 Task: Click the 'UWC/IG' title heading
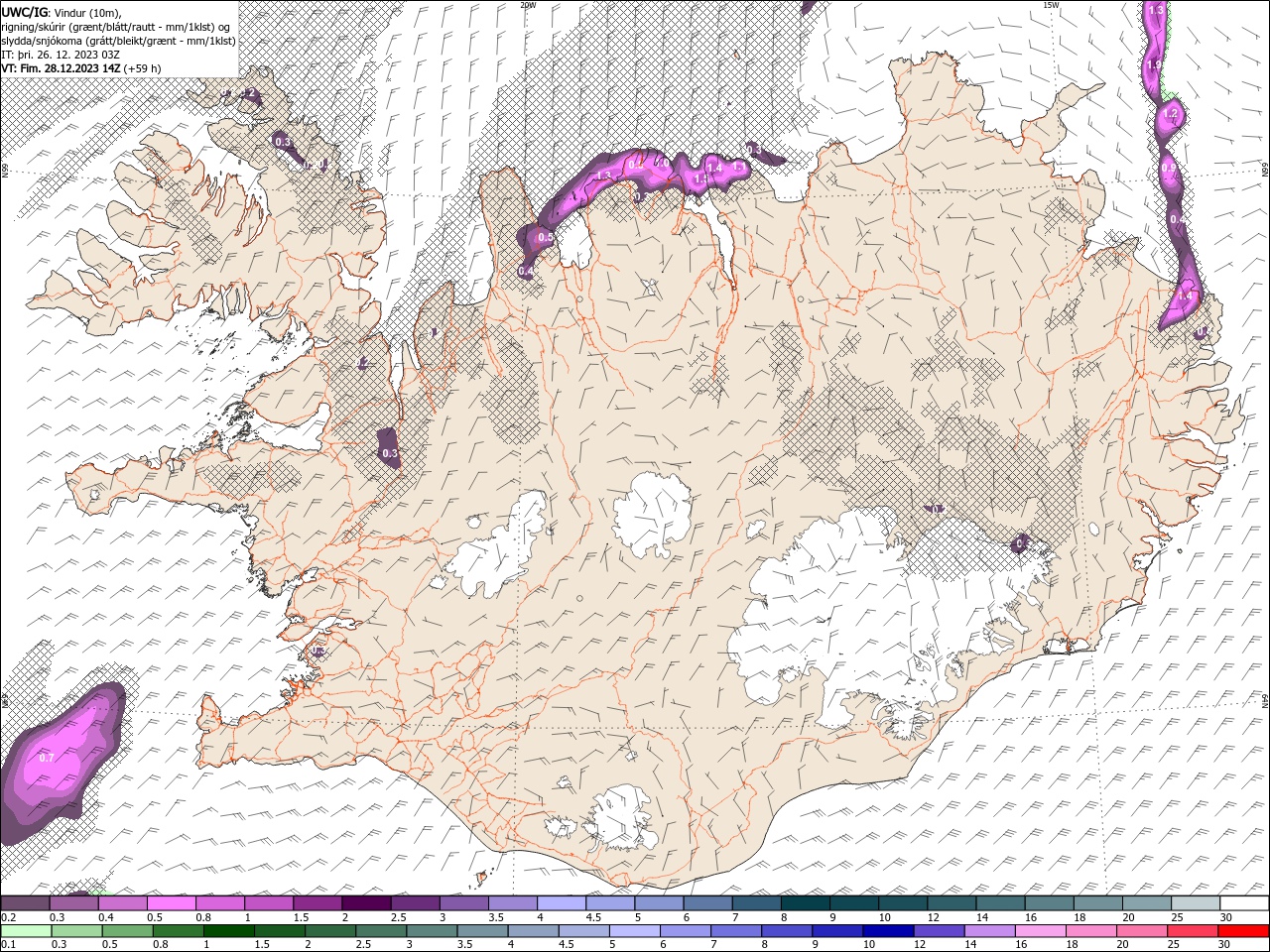[x=25, y=11]
